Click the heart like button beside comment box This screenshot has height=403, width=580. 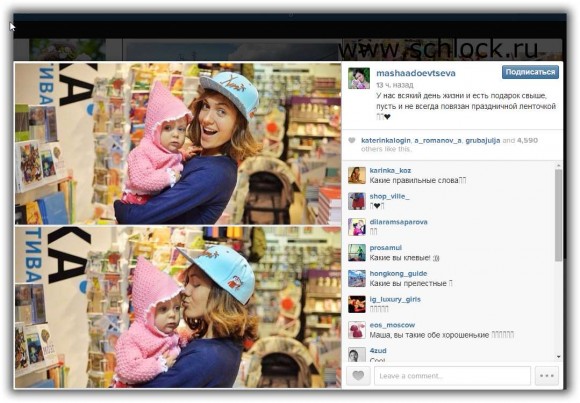358,376
